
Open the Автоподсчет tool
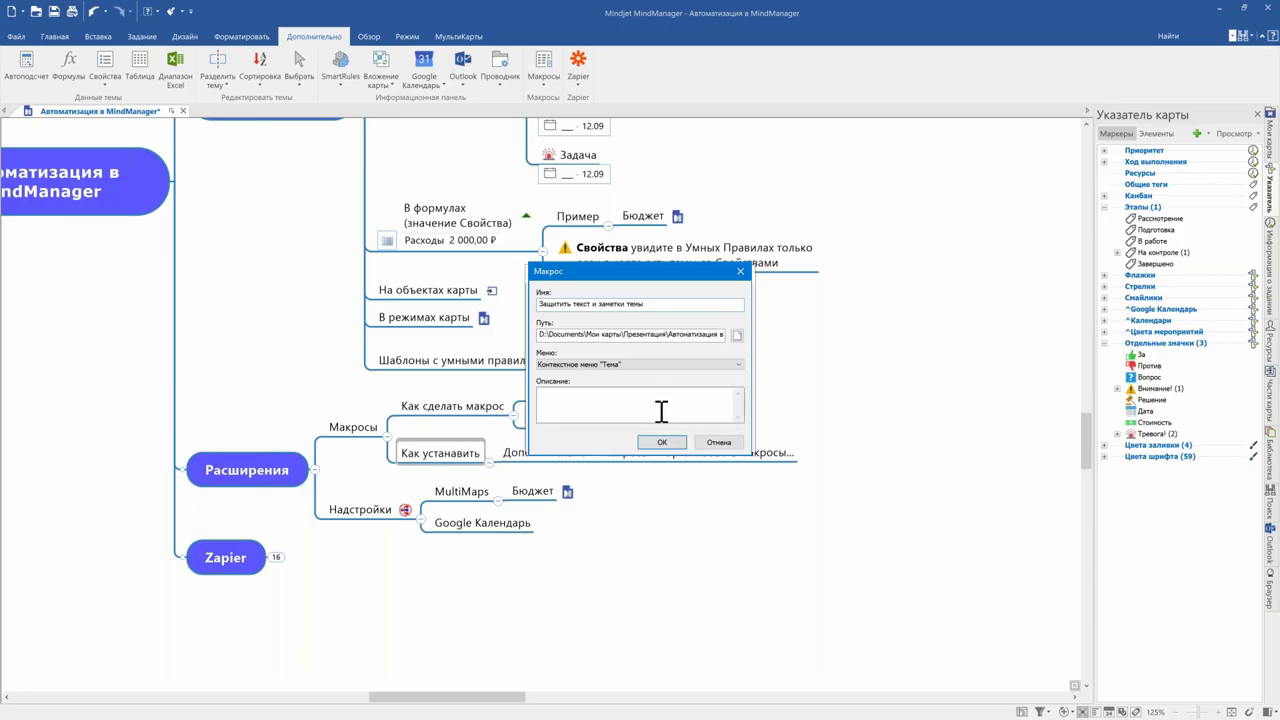pos(27,66)
